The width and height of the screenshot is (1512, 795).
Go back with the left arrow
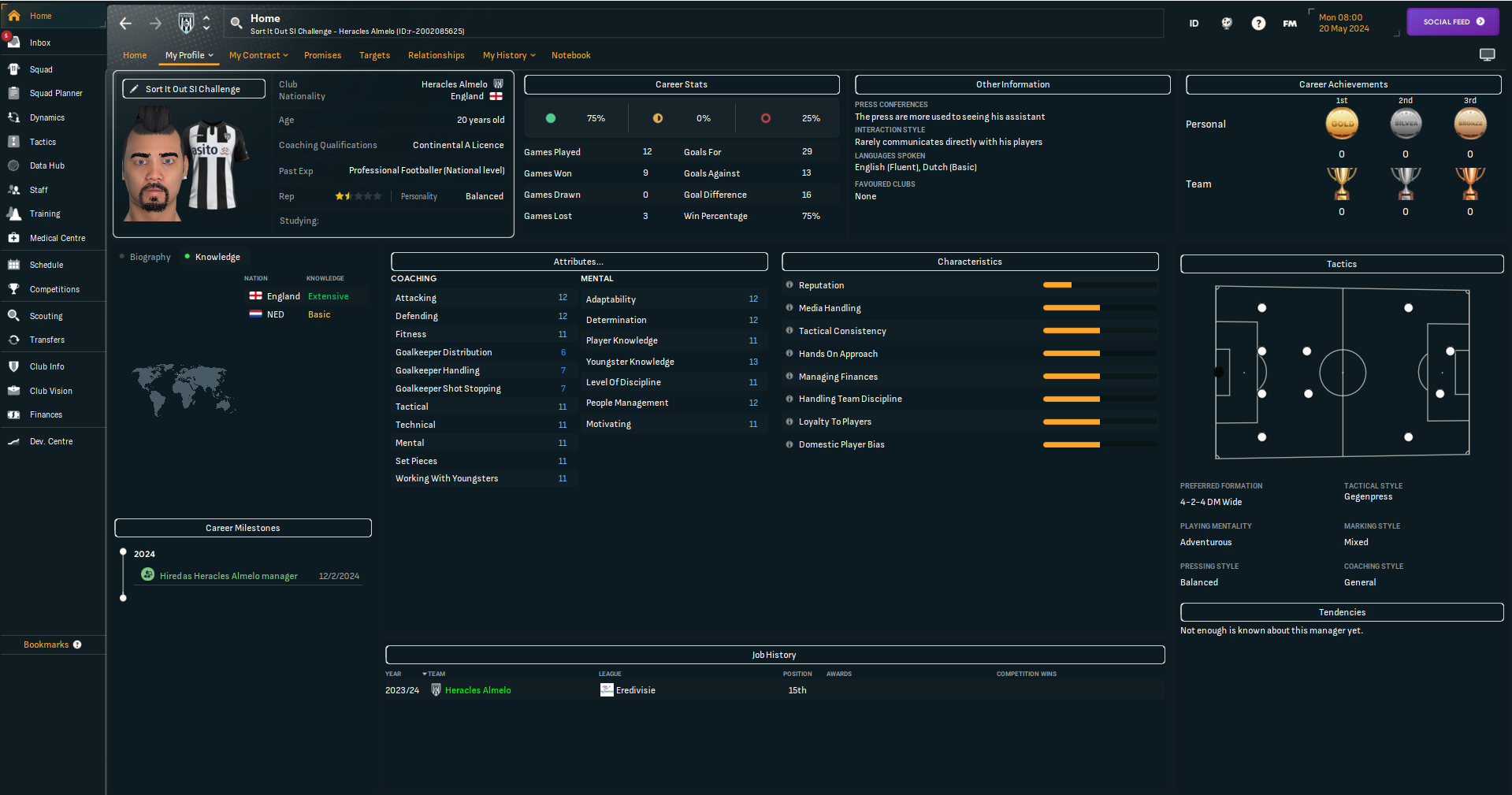tap(126, 24)
